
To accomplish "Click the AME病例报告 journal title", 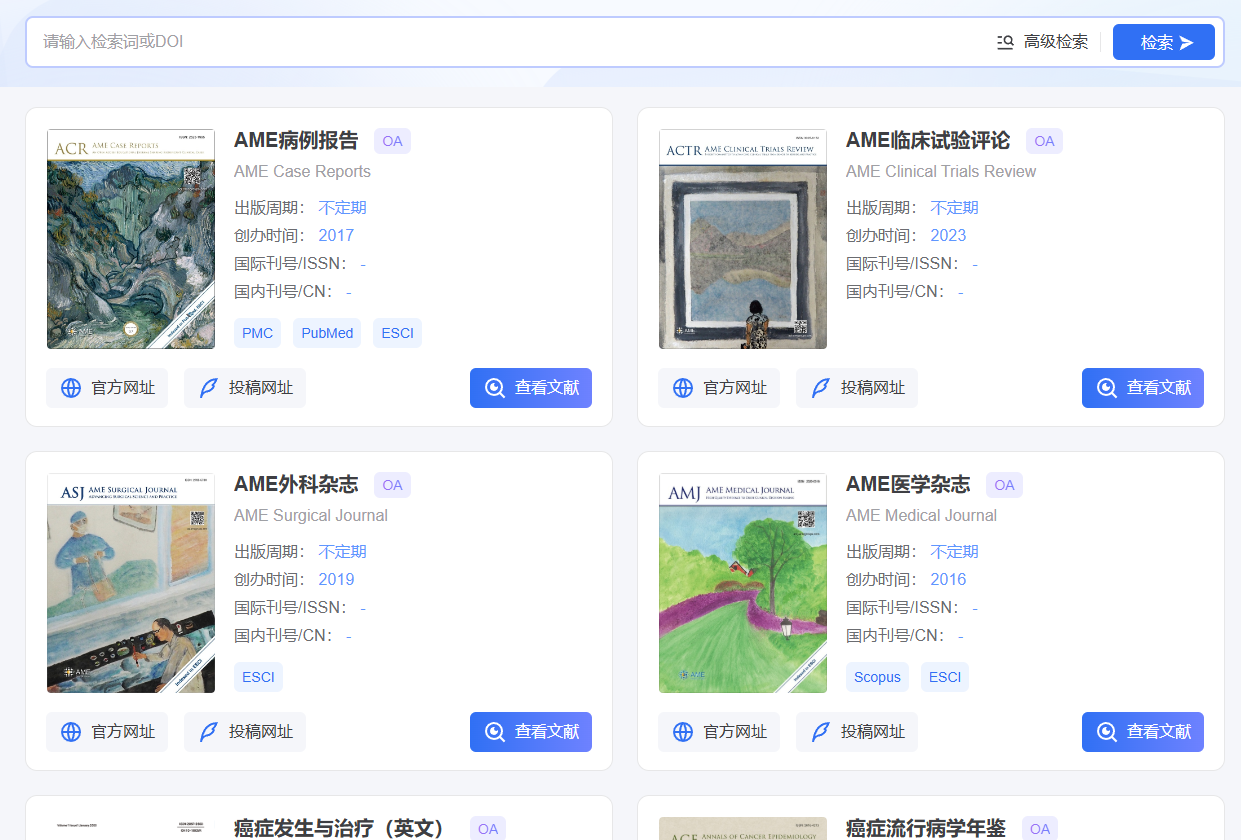I will click(x=296, y=140).
